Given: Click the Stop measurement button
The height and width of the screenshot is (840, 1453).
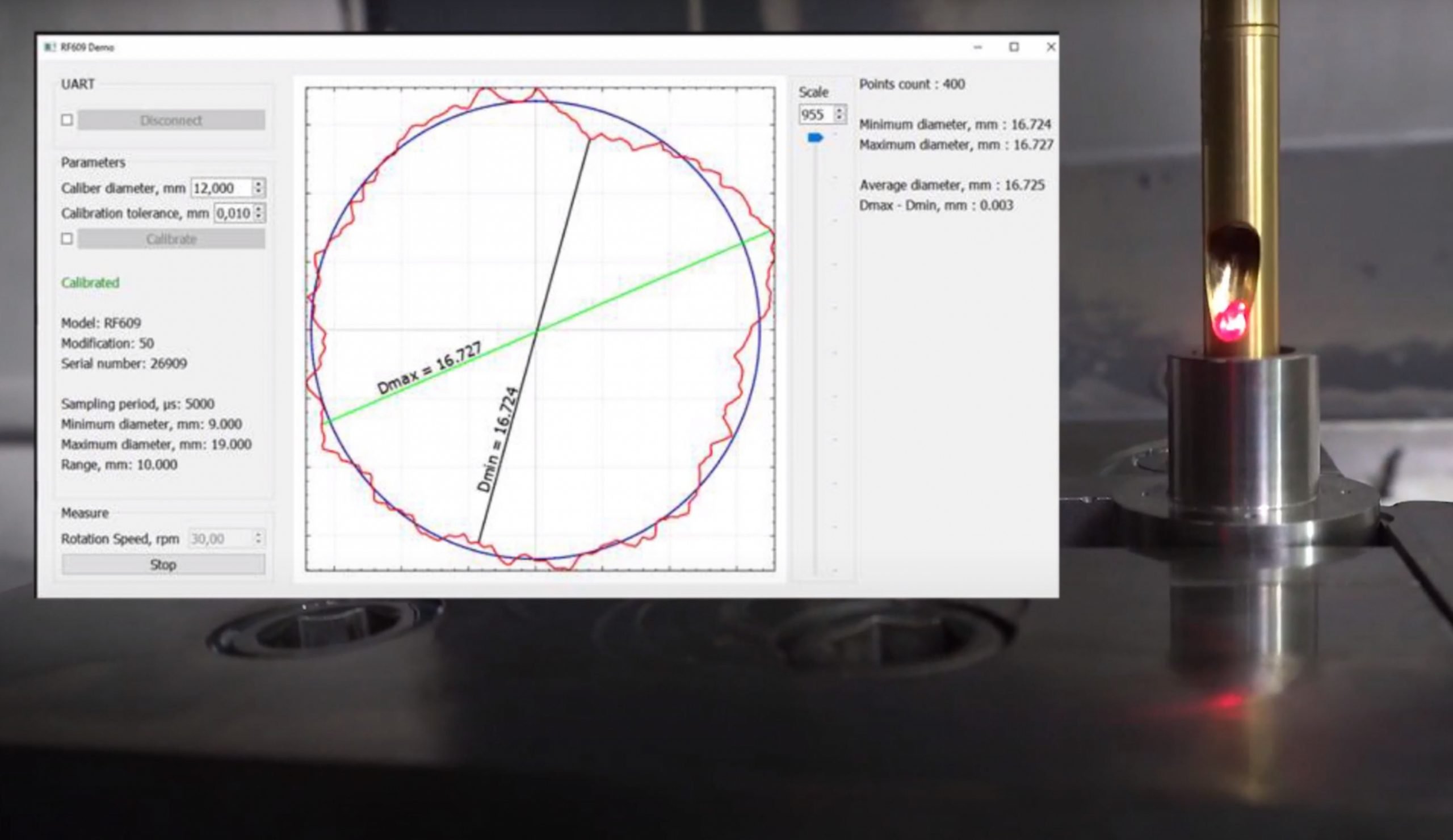Looking at the screenshot, I should pyautogui.click(x=163, y=564).
